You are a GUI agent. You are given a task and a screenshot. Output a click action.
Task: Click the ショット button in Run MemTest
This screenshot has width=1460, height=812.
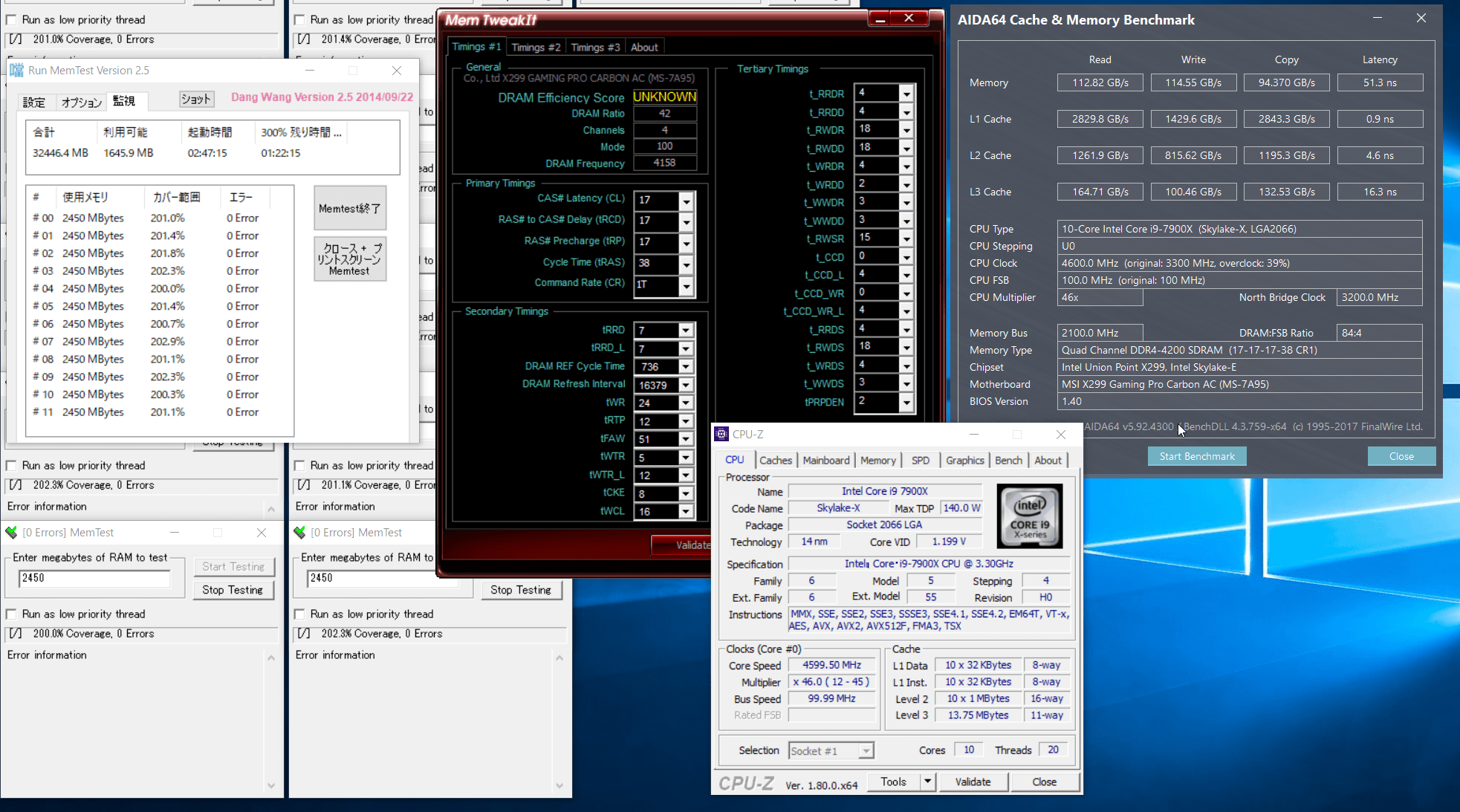tap(196, 99)
